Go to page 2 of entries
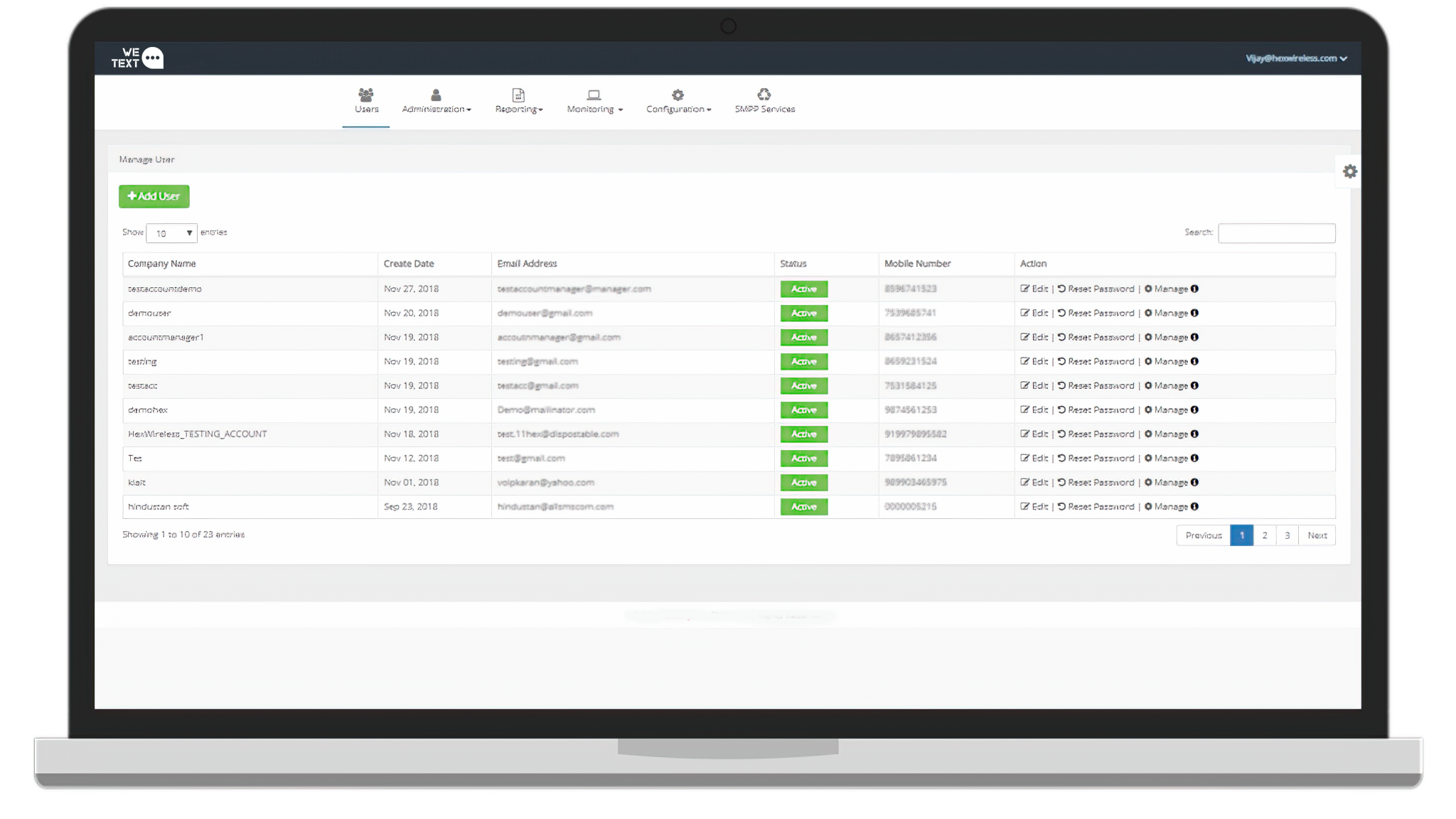1456x819 pixels. point(1264,535)
